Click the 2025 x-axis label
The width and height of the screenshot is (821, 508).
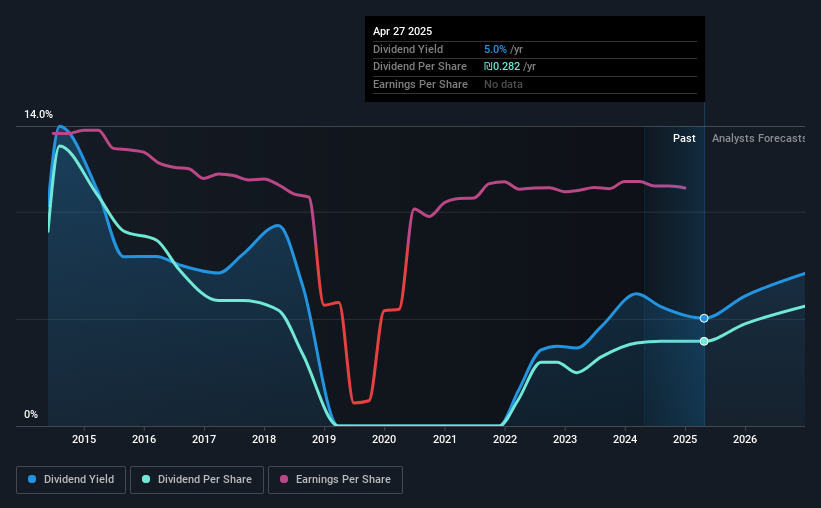[685, 439]
